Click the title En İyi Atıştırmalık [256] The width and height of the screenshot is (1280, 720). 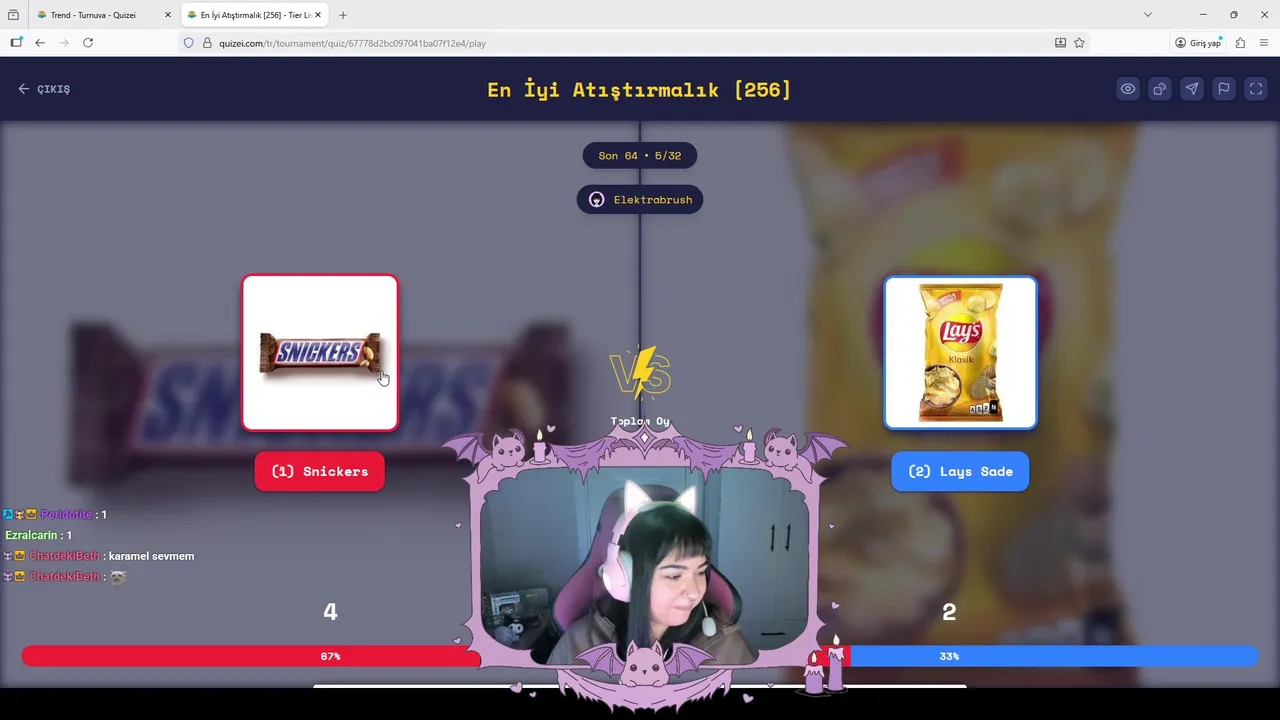(x=639, y=89)
